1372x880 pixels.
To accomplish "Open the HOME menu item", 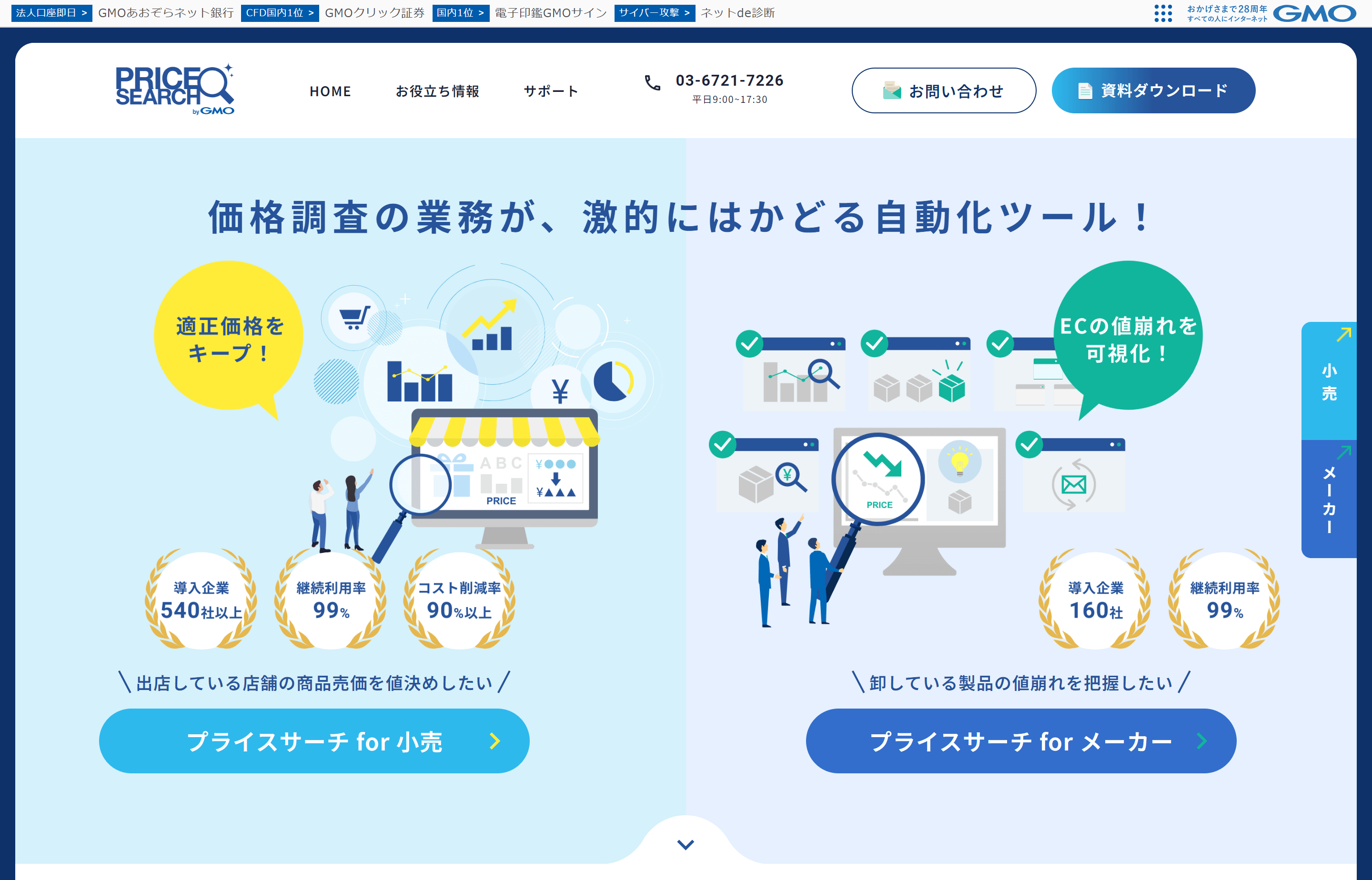I will [331, 91].
